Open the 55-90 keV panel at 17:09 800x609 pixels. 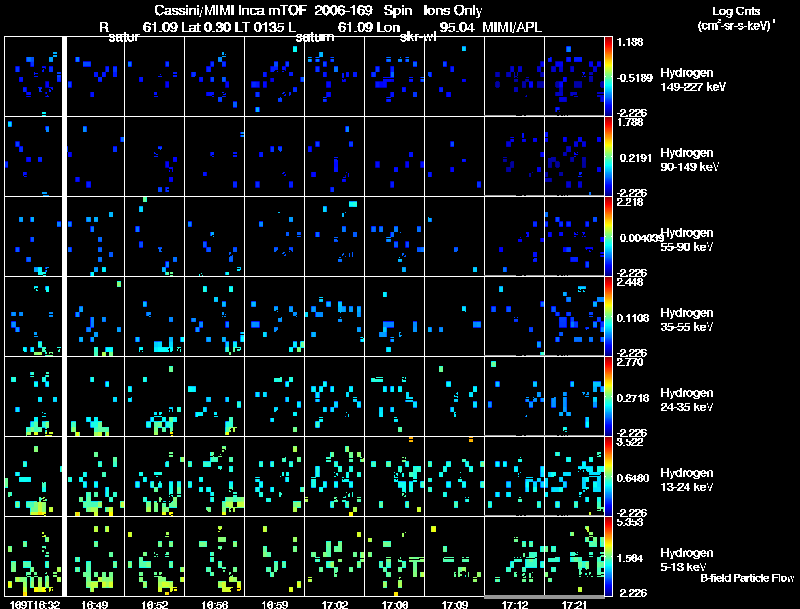pos(455,236)
